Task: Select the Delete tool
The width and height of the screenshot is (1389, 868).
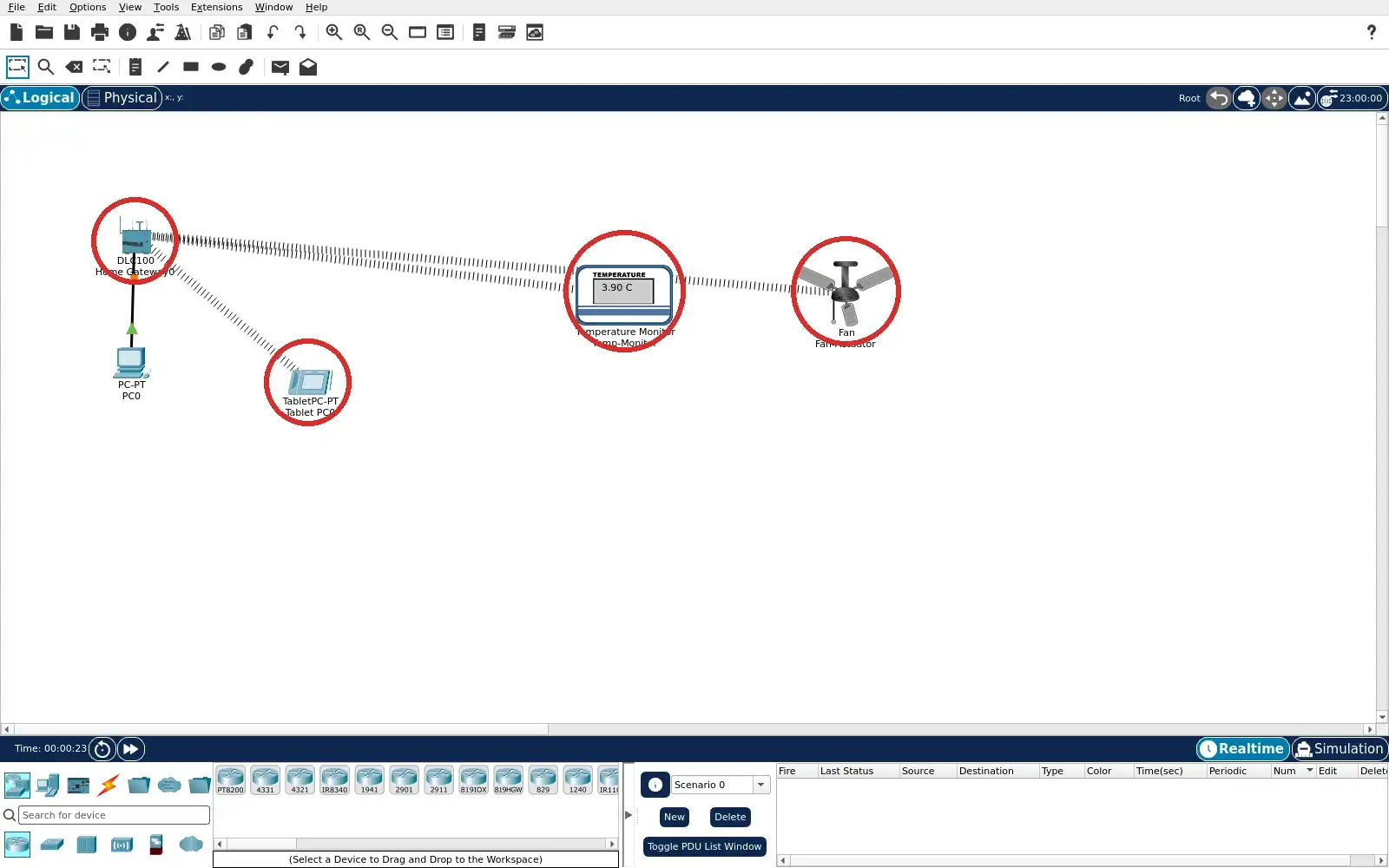Action: pos(75,67)
